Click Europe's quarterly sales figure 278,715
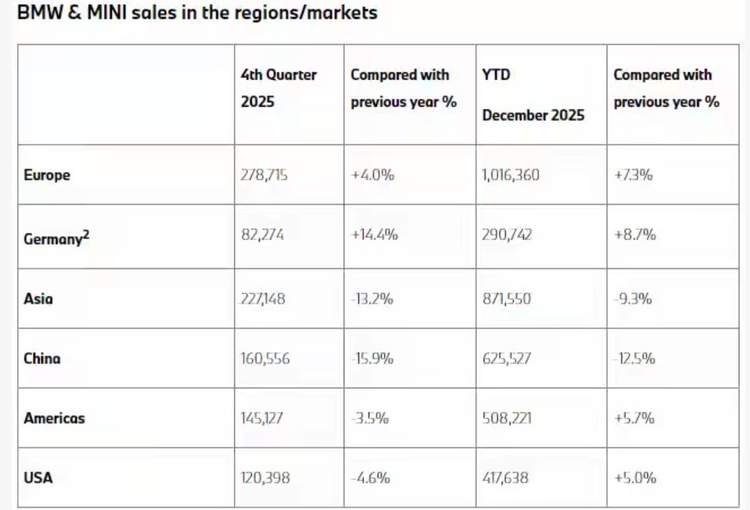Image resolution: width=750 pixels, height=510 pixels. 266,175
